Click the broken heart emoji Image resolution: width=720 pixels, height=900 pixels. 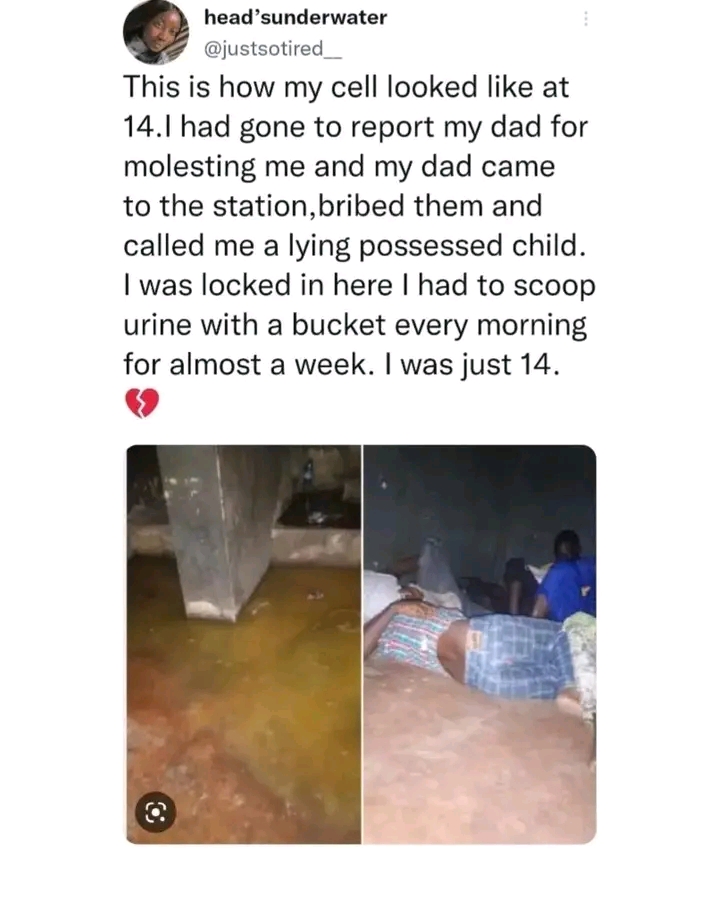coord(142,403)
